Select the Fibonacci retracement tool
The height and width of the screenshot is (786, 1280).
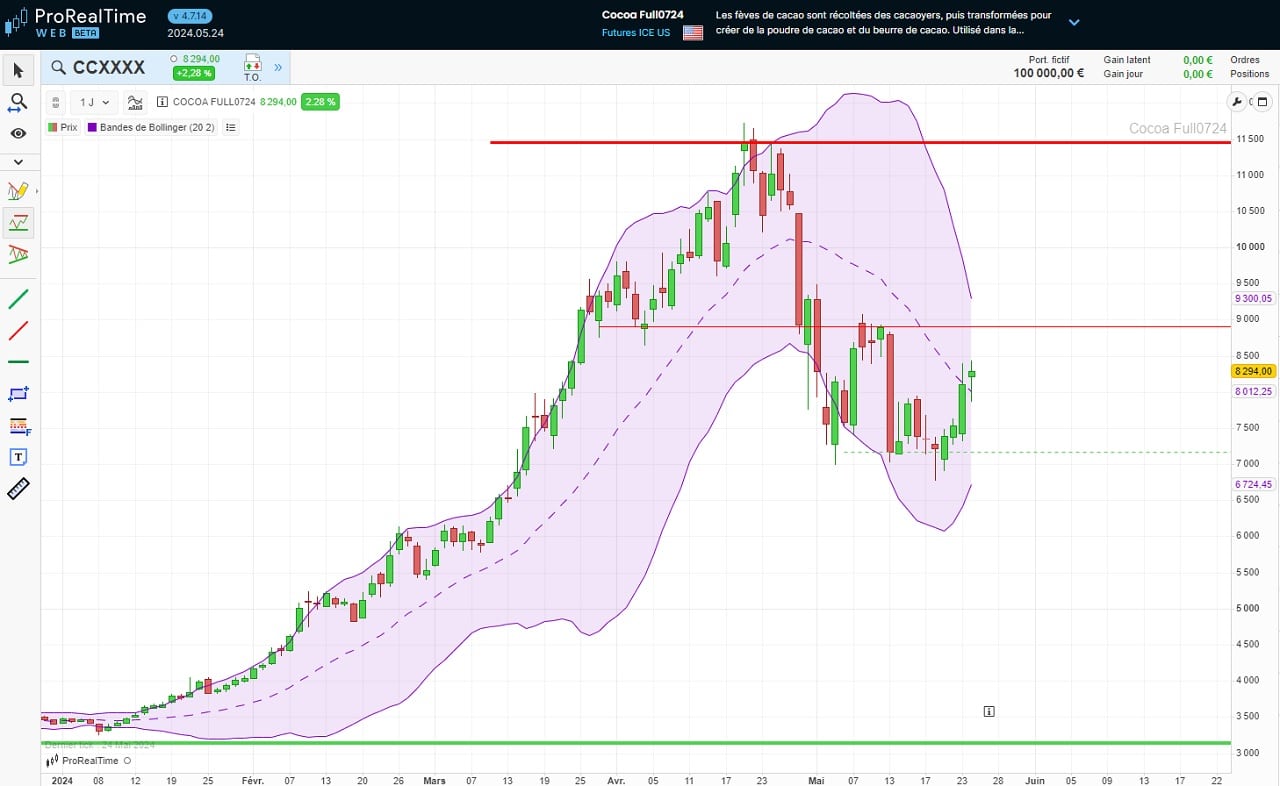[x=18, y=426]
